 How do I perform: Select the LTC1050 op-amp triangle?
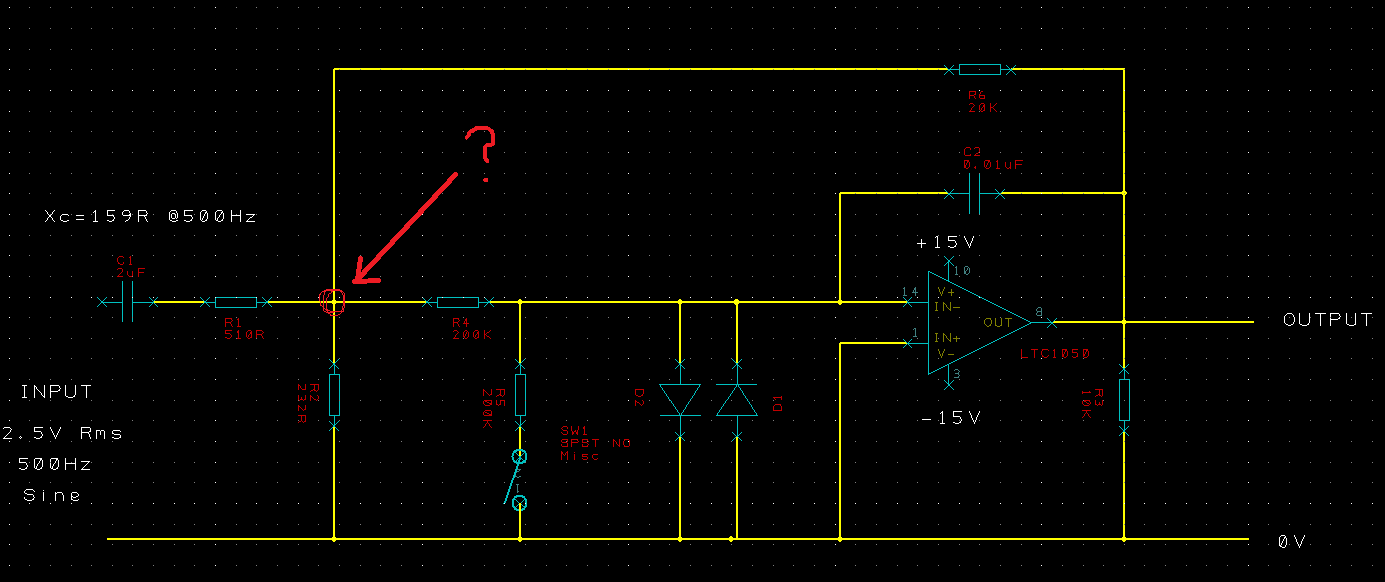tap(978, 322)
